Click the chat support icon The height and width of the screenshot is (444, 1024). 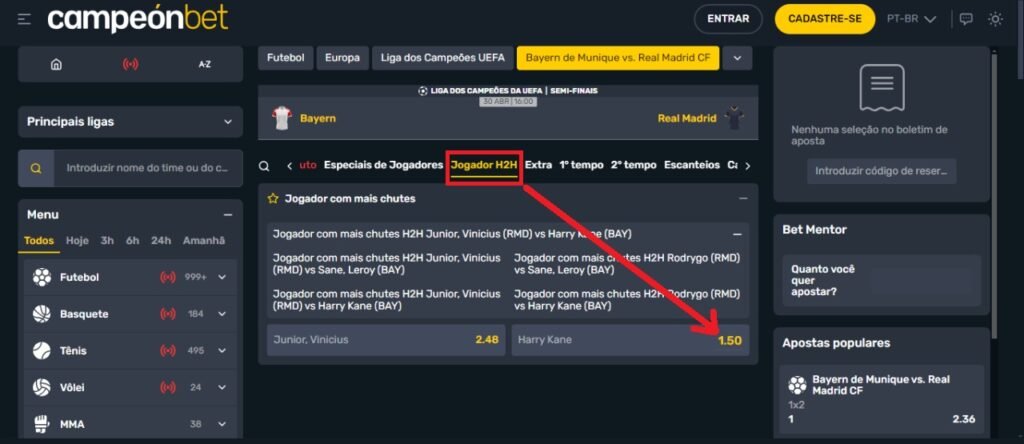coord(966,19)
